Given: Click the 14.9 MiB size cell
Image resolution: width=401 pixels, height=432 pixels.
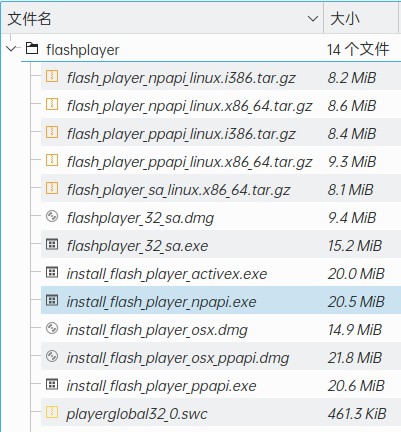Looking at the screenshot, I should [x=355, y=330].
